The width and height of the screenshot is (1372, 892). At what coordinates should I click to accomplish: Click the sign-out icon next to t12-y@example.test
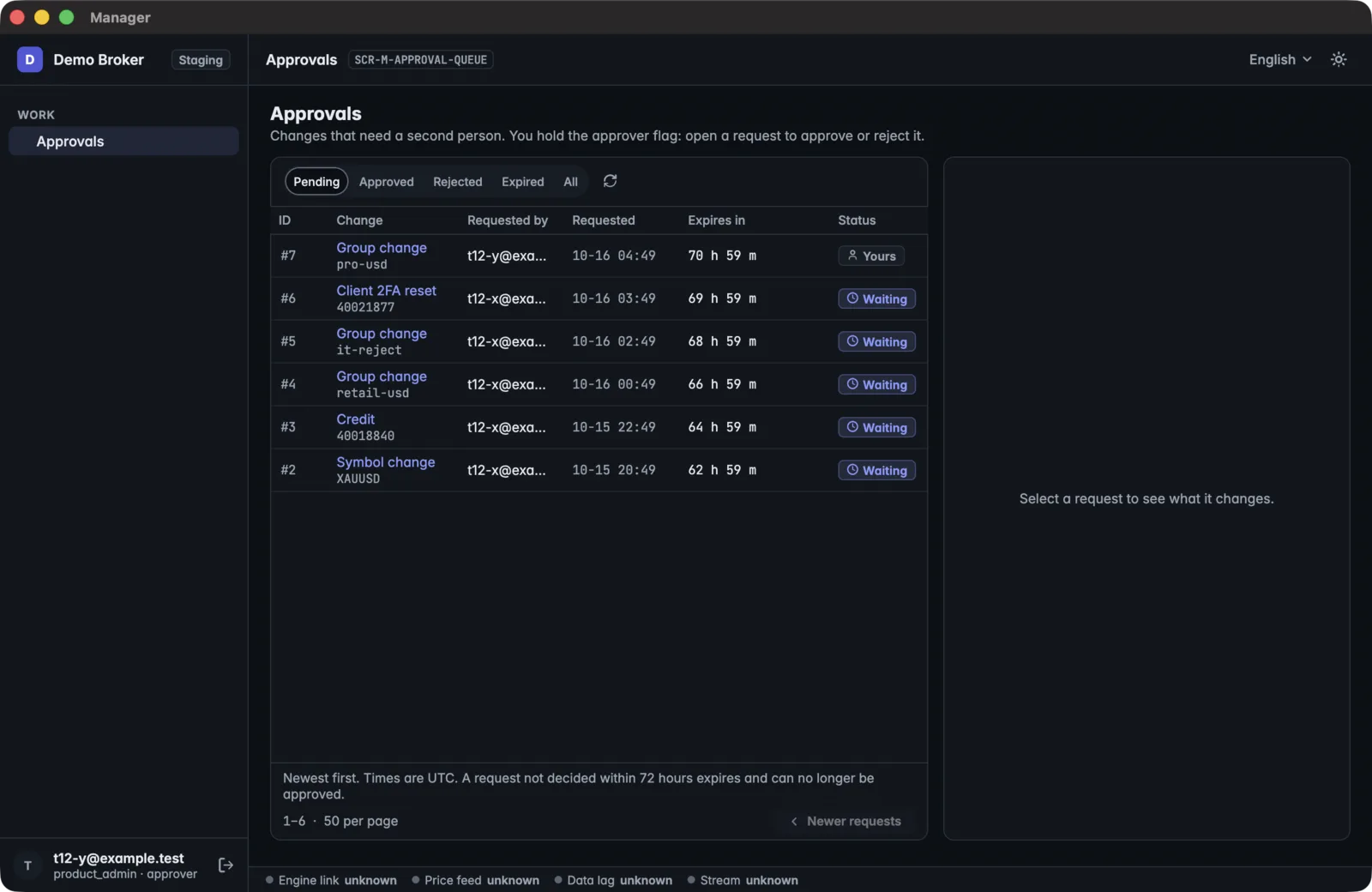click(x=226, y=865)
